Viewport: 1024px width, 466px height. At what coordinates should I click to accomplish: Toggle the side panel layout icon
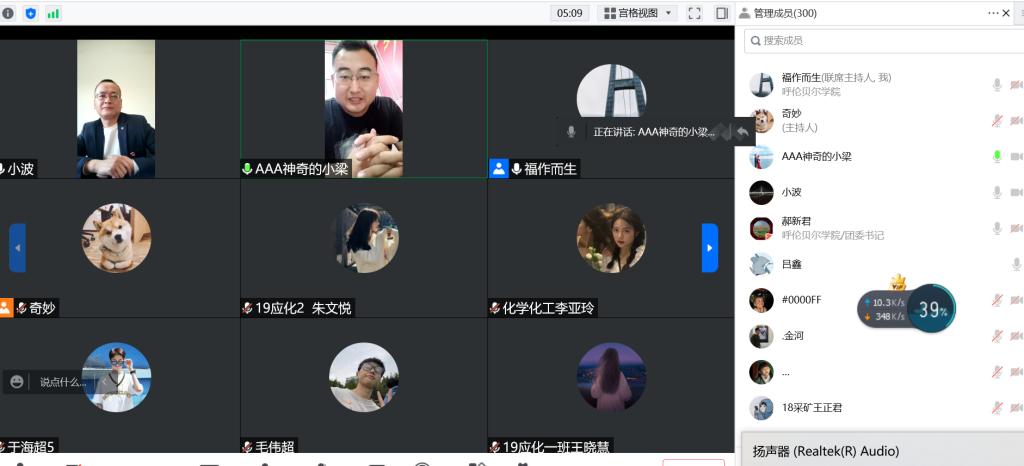721,13
